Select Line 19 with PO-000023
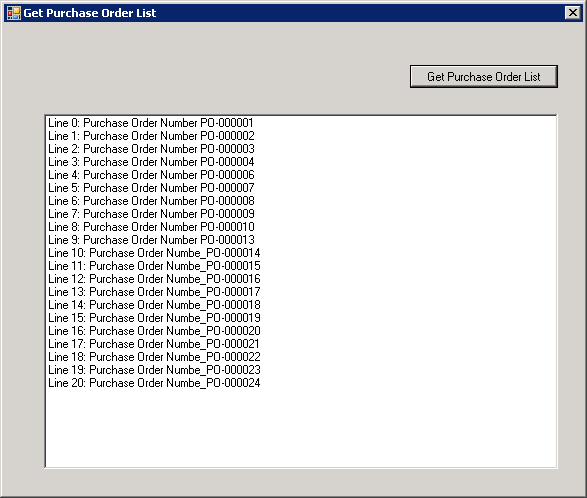This screenshot has width=587, height=498. coord(154,370)
